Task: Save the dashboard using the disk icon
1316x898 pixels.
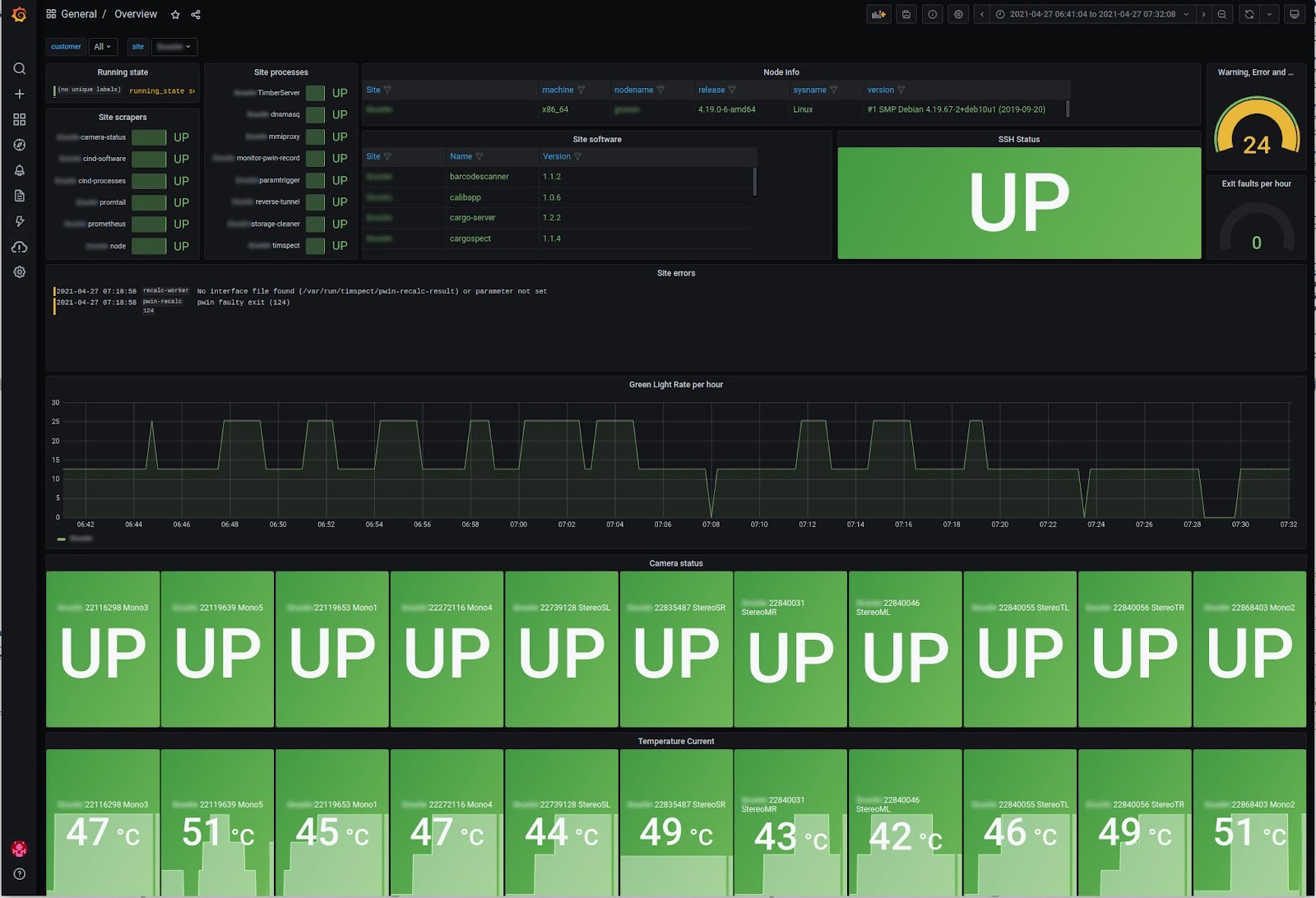Action: [906, 15]
